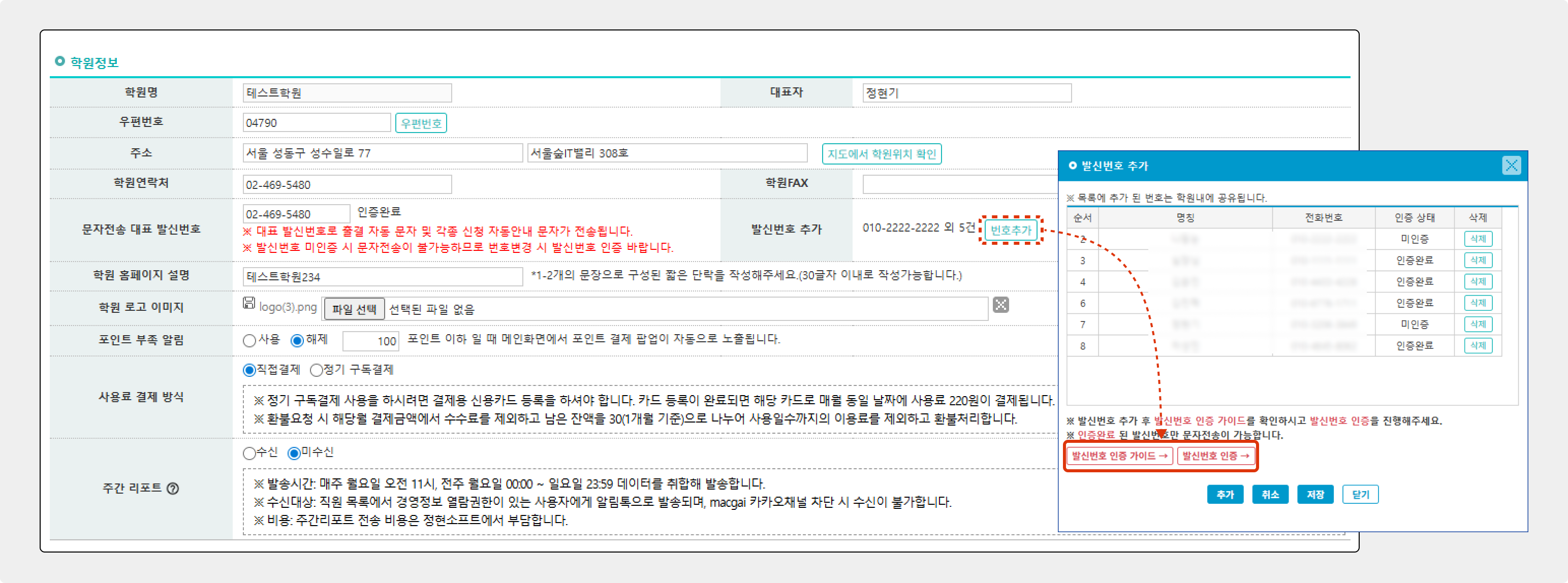Open the 발신번호 인증 가이드 link
This screenshot has height=583, width=1568.
point(1119,456)
